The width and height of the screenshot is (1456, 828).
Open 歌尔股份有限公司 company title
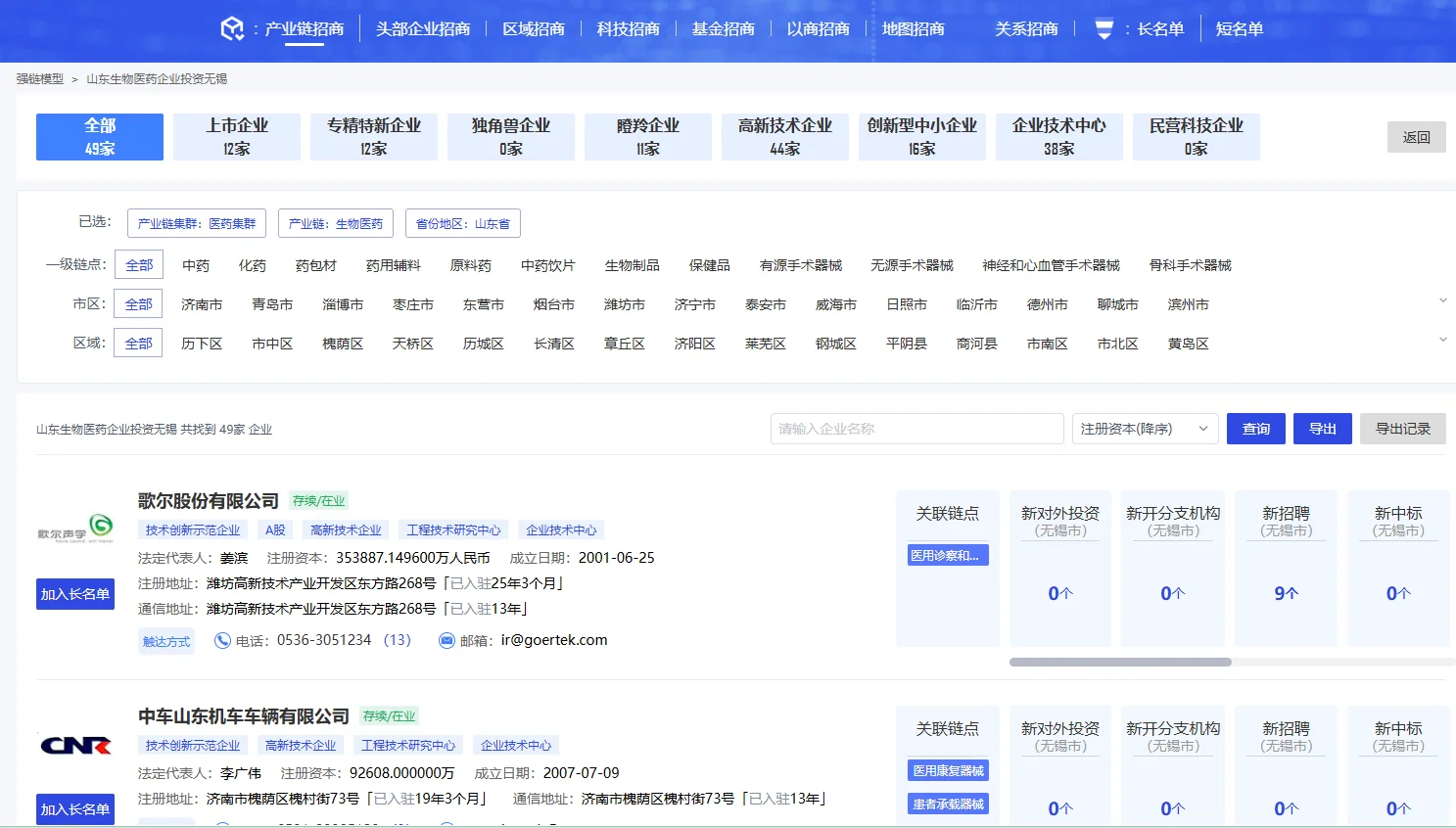pyautogui.click(x=209, y=501)
